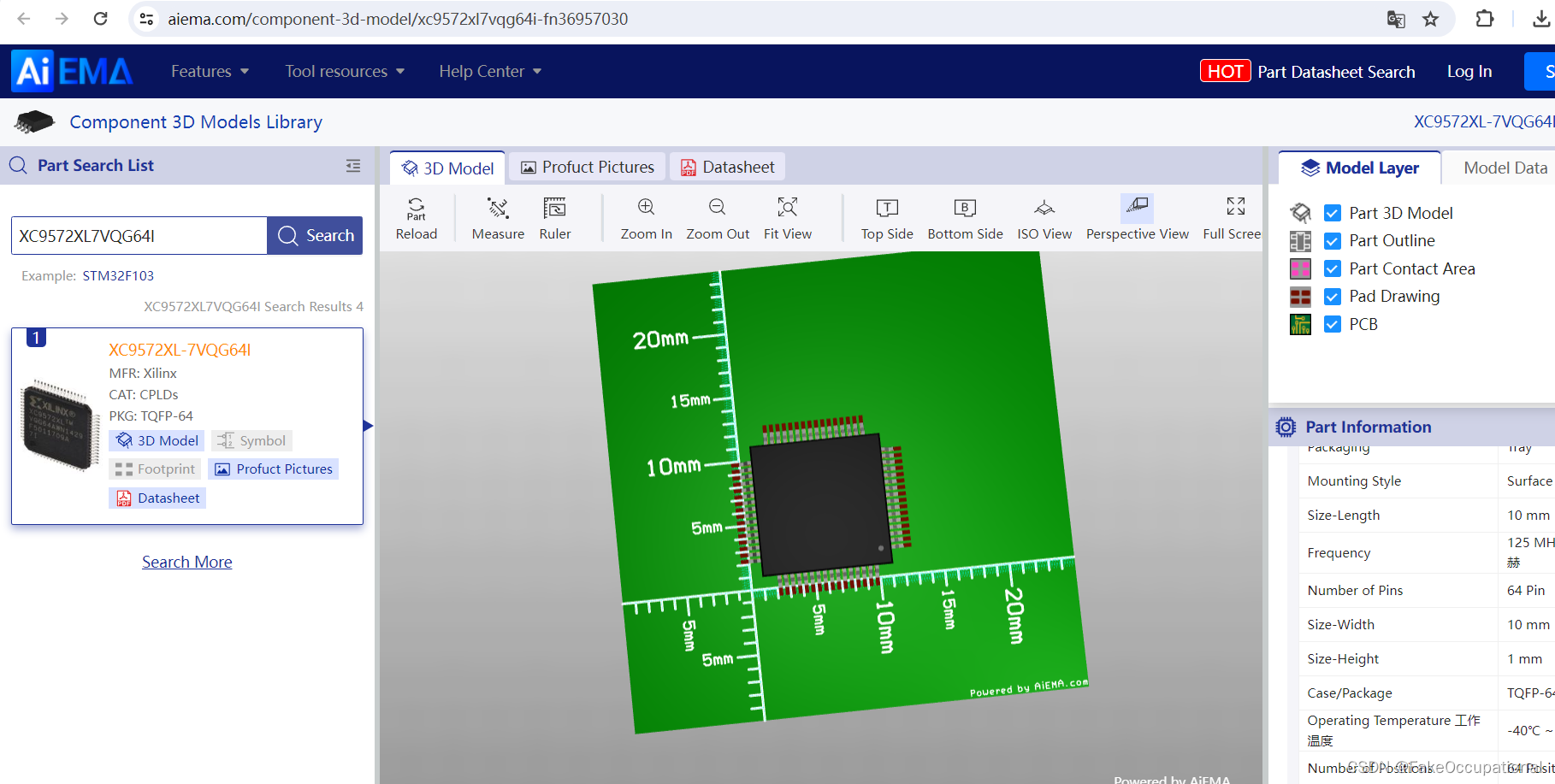Image resolution: width=1555 pixels, height=784 pixels.
Task: Collapse the Part Search List panel icon
Action: tap(353, 166)
